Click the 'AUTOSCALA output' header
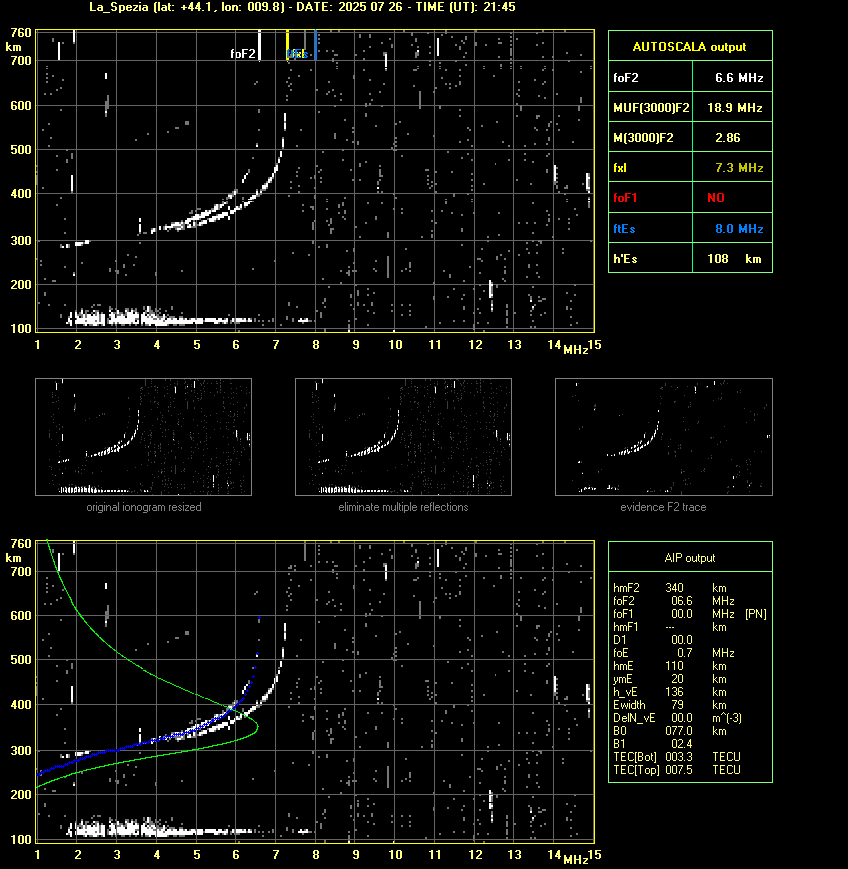Viewport: 848px width, 869px height. (689, 47)
